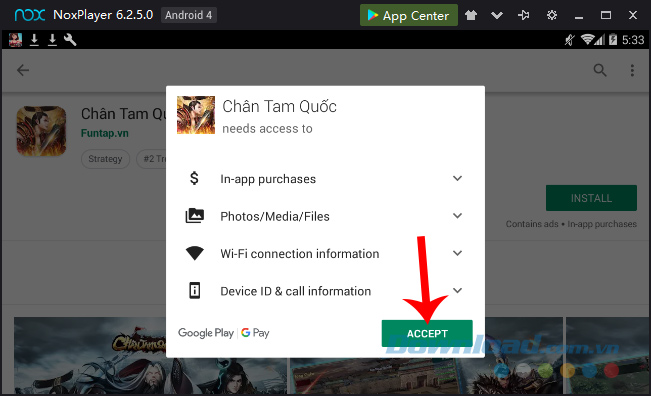The height and width of the screenshot is (396, 651).
Task: Select the Strategy category chip
Action: point(105,159)
